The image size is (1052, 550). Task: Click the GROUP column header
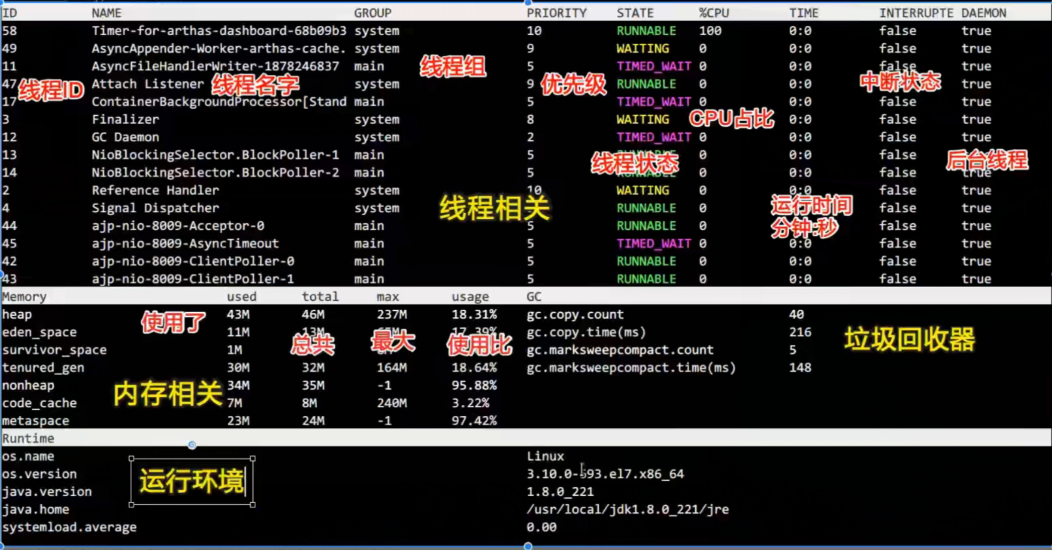(x=373, y=13)
